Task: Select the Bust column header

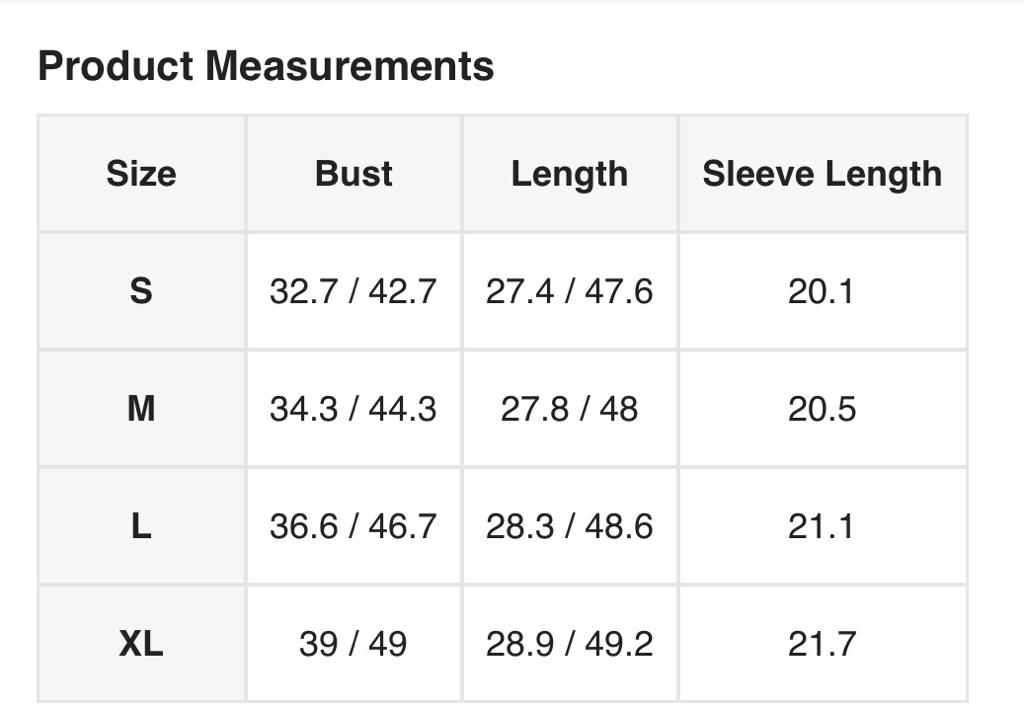Action: [353, 174]
